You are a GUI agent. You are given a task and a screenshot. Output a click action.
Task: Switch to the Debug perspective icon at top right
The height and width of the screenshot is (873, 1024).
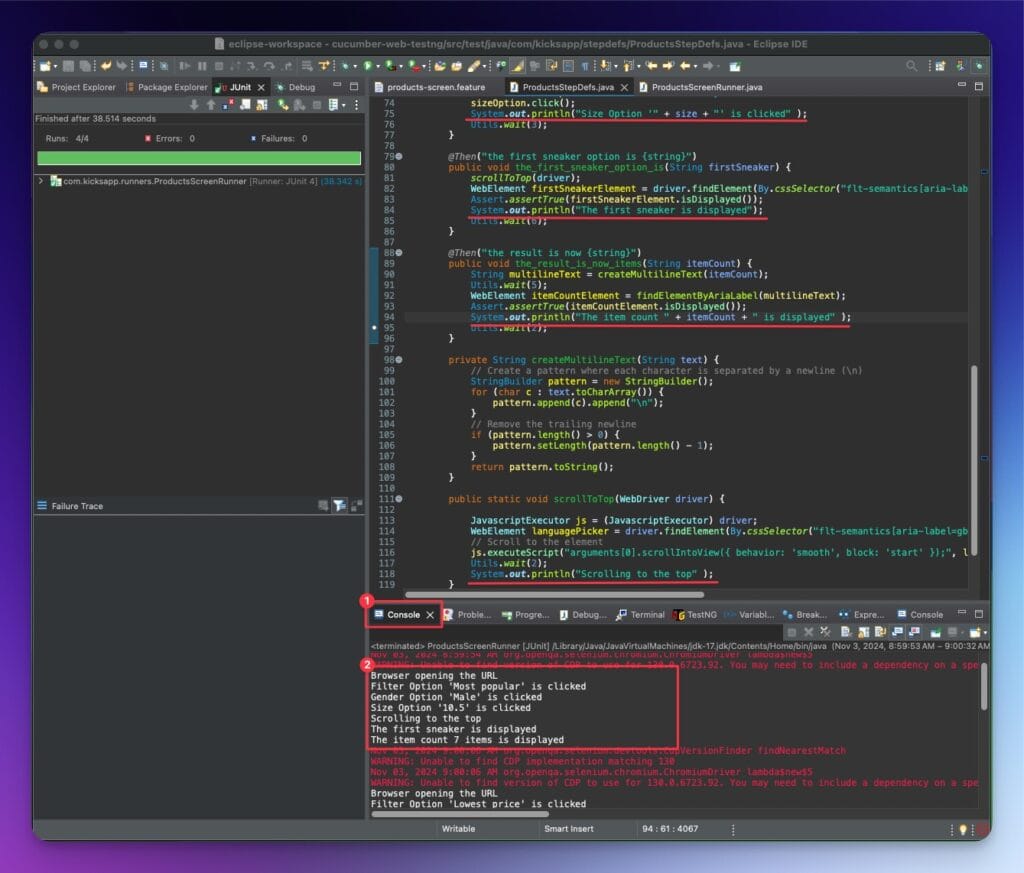point(978,66)
